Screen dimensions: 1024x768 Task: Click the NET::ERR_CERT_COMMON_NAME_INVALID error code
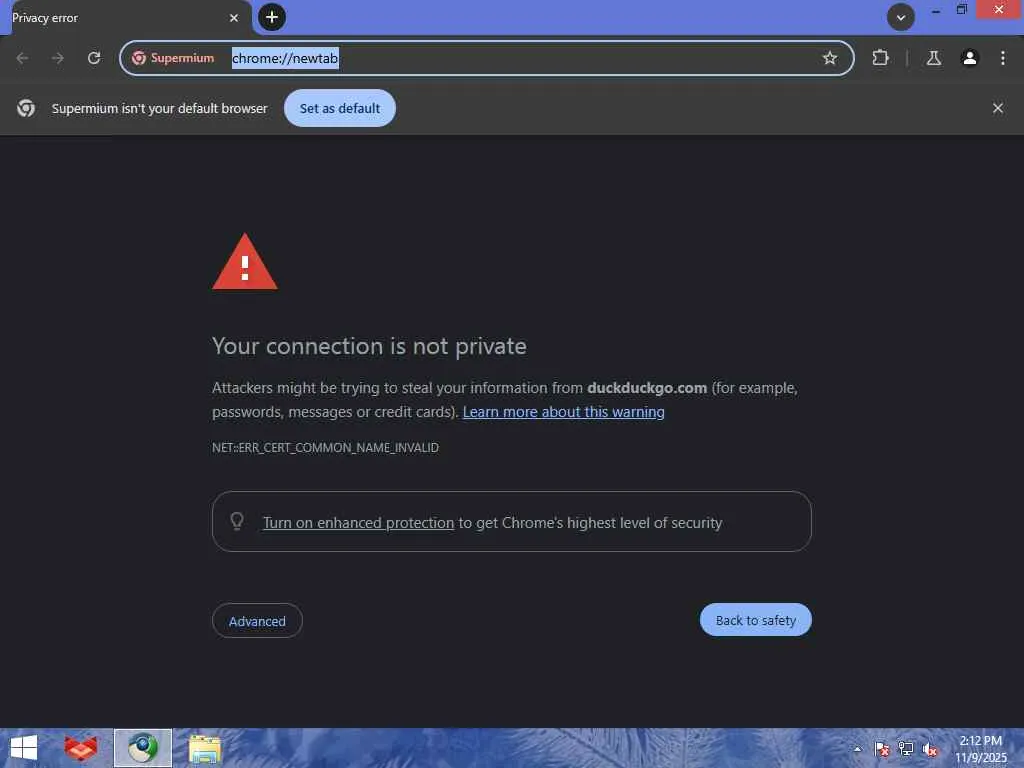point(325,448)
